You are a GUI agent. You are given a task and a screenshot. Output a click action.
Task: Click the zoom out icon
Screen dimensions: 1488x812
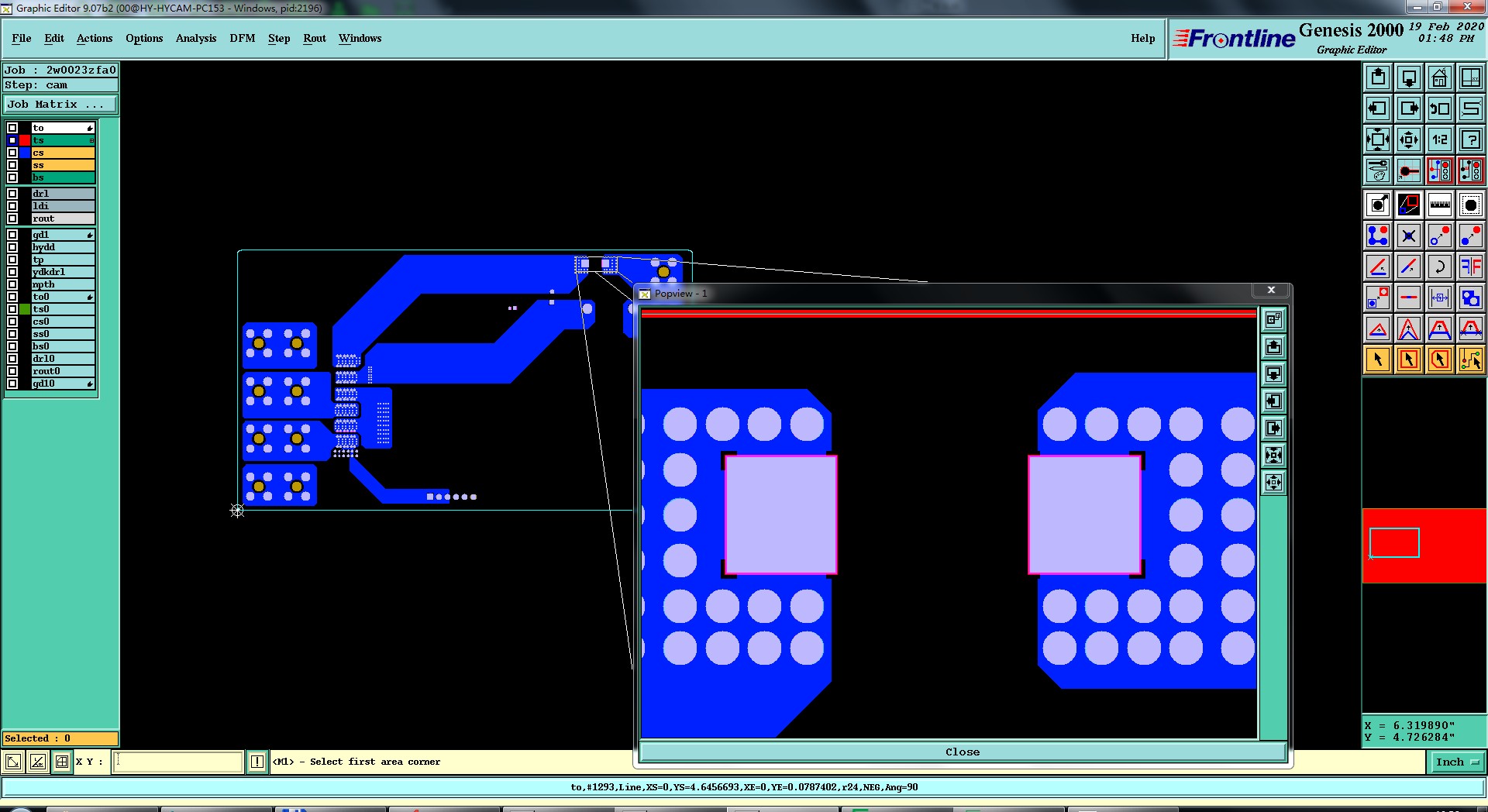click(1409, 139)
